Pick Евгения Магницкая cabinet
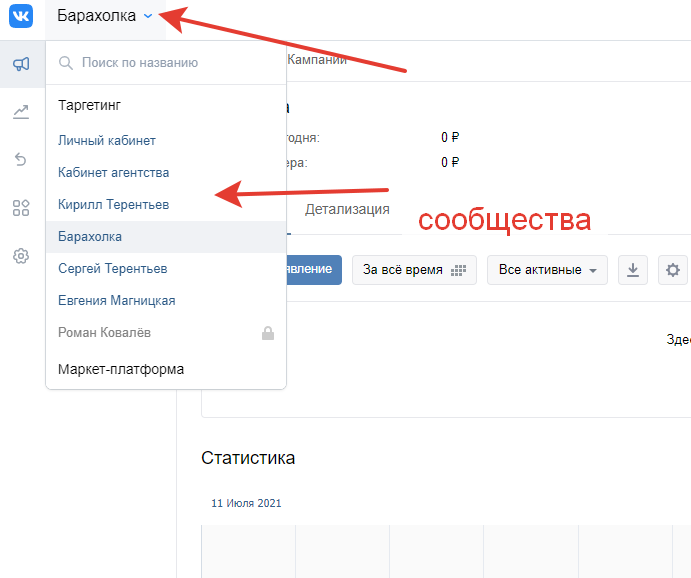The image size is (691, 578). click(166, 301)
